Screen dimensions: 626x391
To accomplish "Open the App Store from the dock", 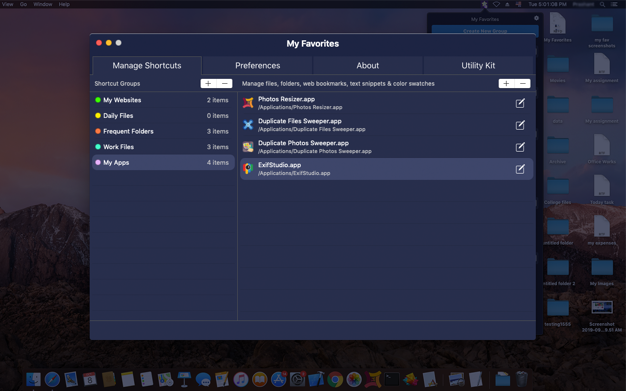I will 279,379.
